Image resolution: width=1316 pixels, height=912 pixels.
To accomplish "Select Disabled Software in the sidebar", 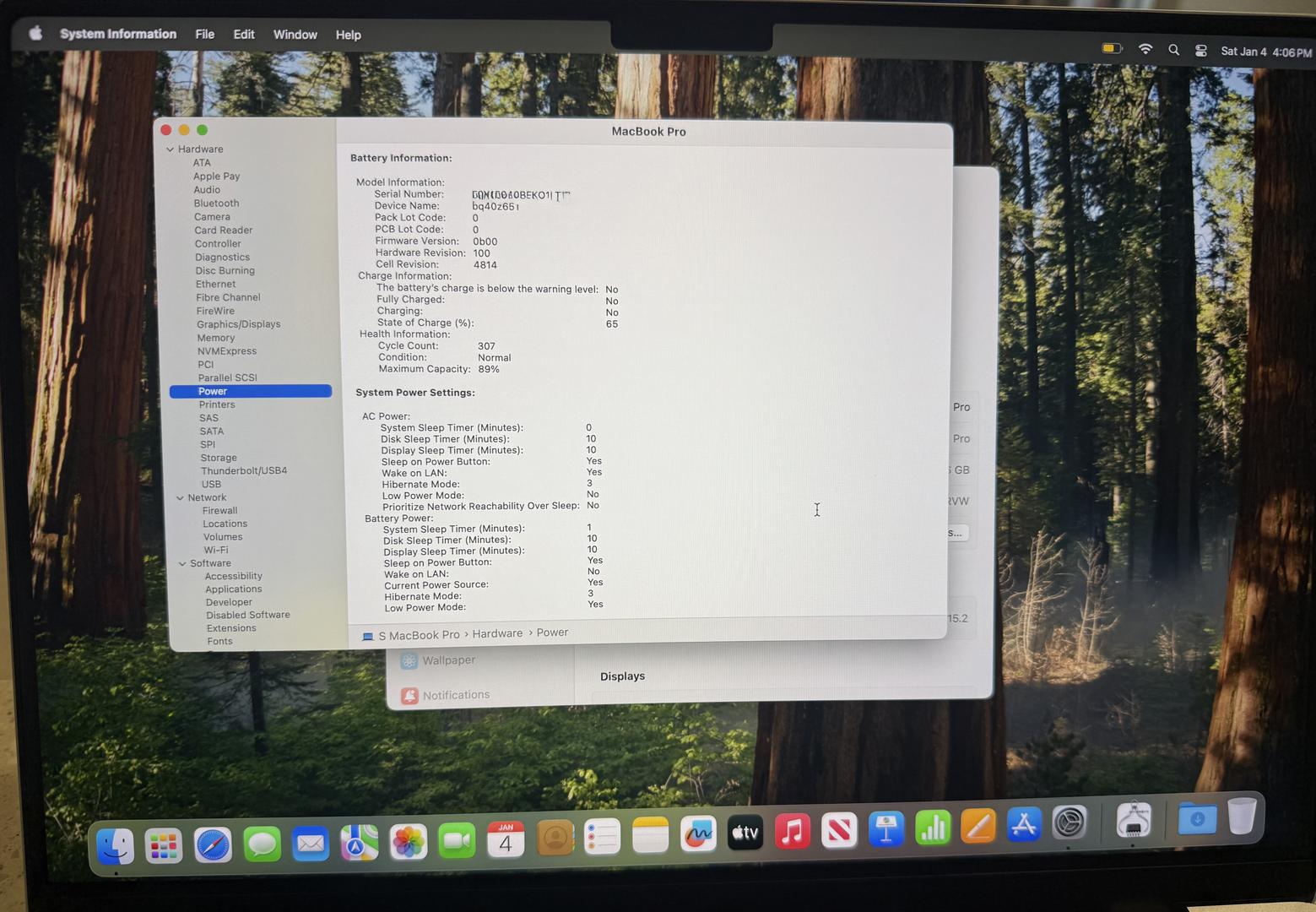I will (248, 616).
